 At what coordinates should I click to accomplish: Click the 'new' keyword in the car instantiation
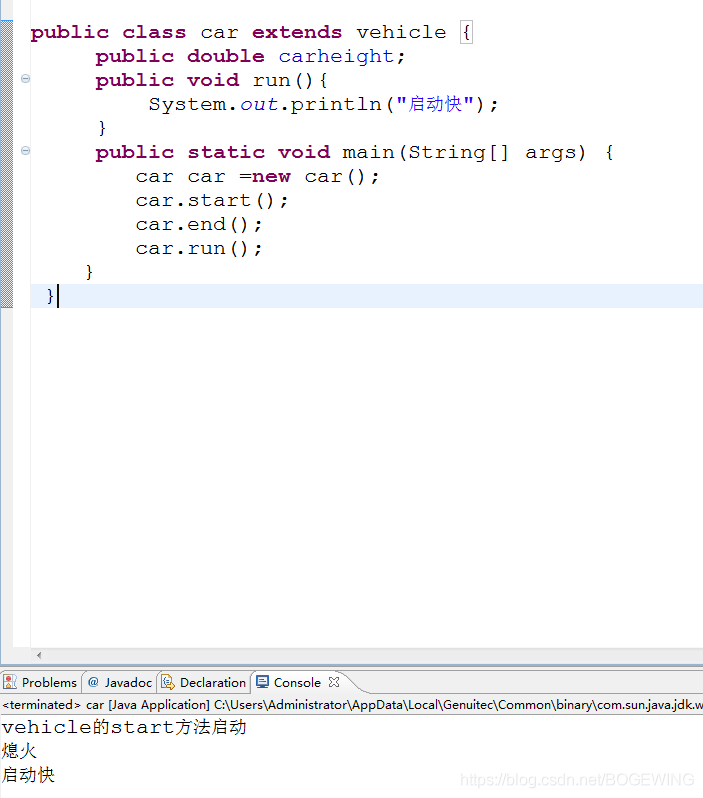(x=271, y=177)
